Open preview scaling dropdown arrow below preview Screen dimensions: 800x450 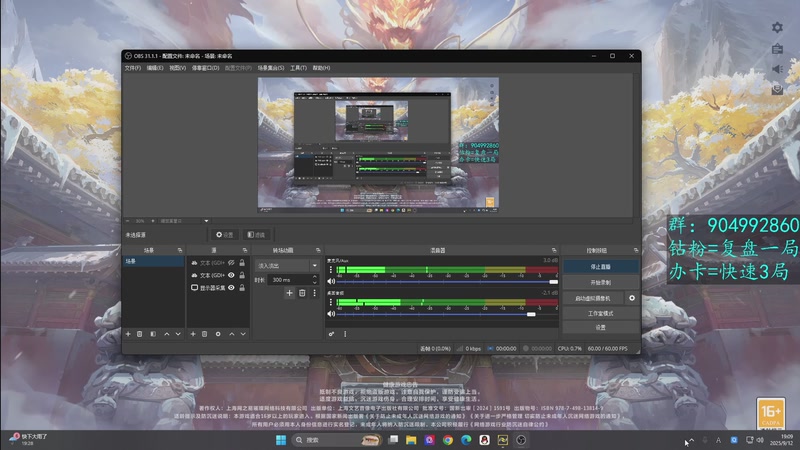point(206,221)
